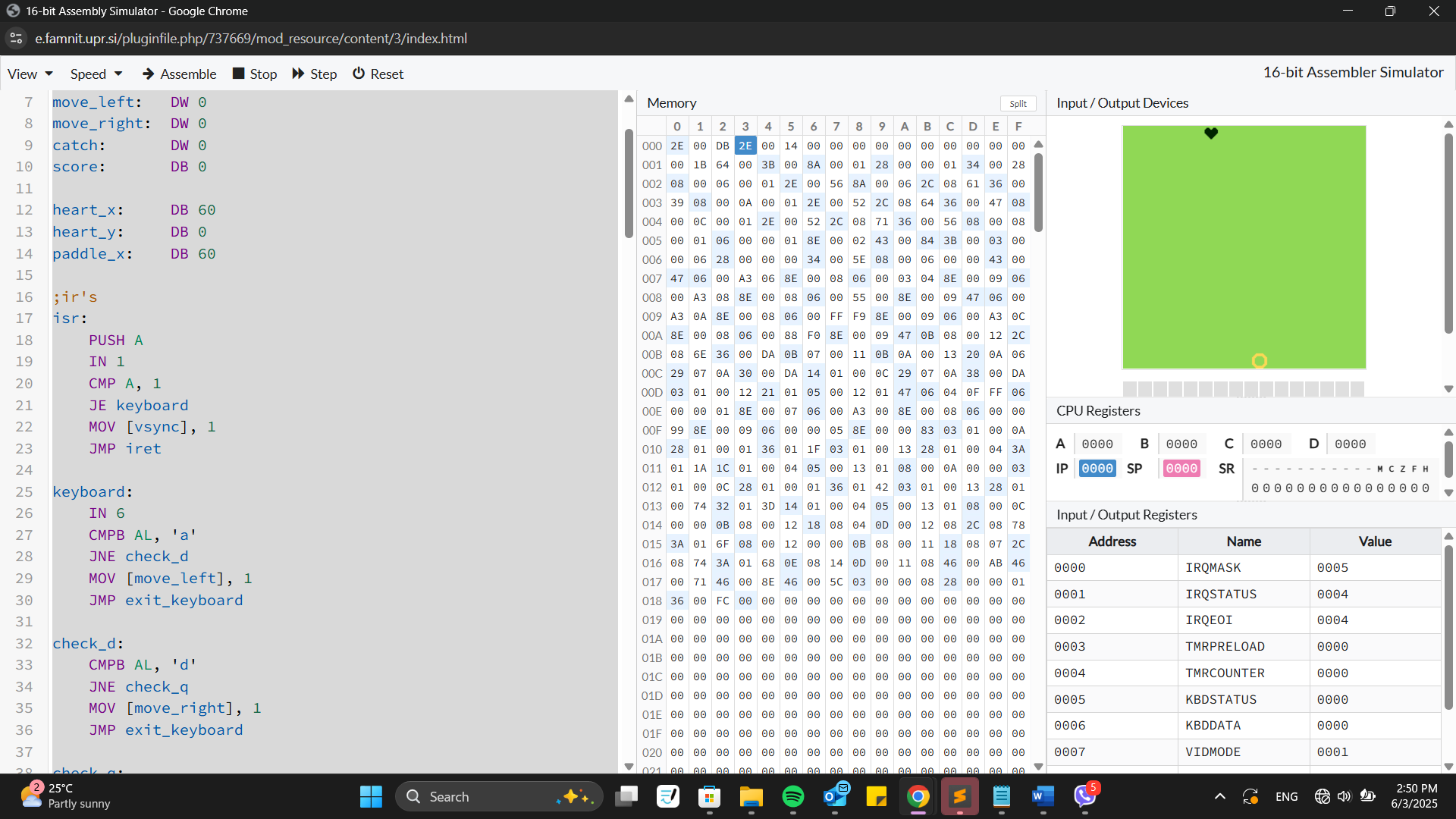This screenshot has height=819, width=1456.
Task: Open Microsoft Word from the taskbar
Action: [x=1042, y=796]
